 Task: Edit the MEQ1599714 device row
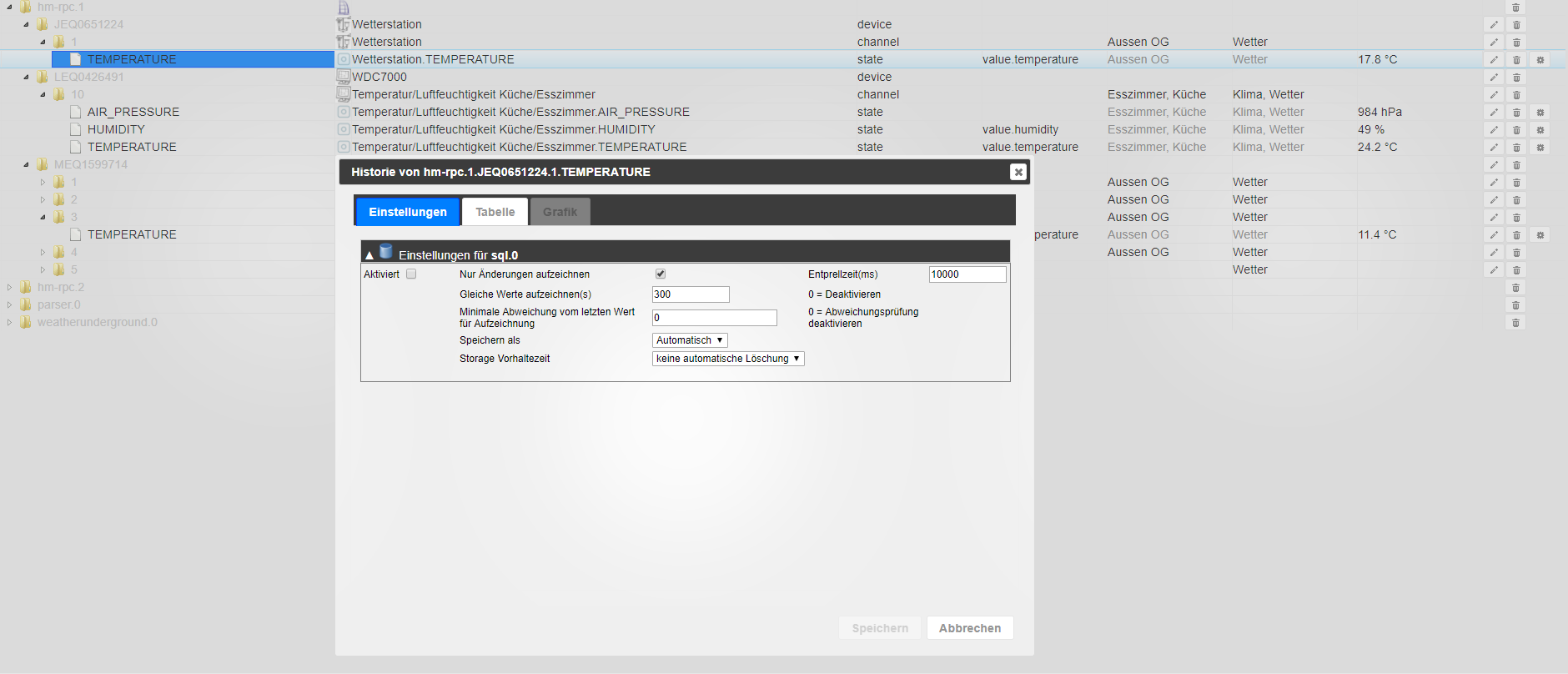pyautogui.click(x=1494, y=165)
